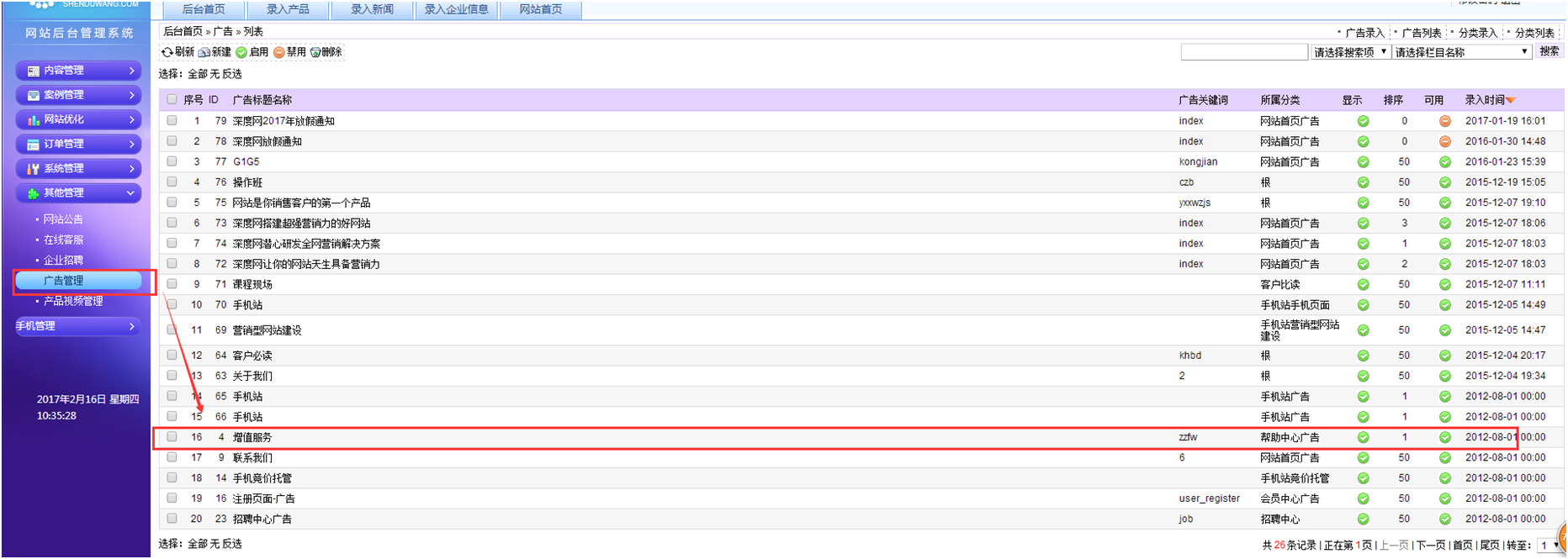Click the green enable (启用) icon
Screen dimensions: 1568x559
pyautogui.click(x=241, y=52)
